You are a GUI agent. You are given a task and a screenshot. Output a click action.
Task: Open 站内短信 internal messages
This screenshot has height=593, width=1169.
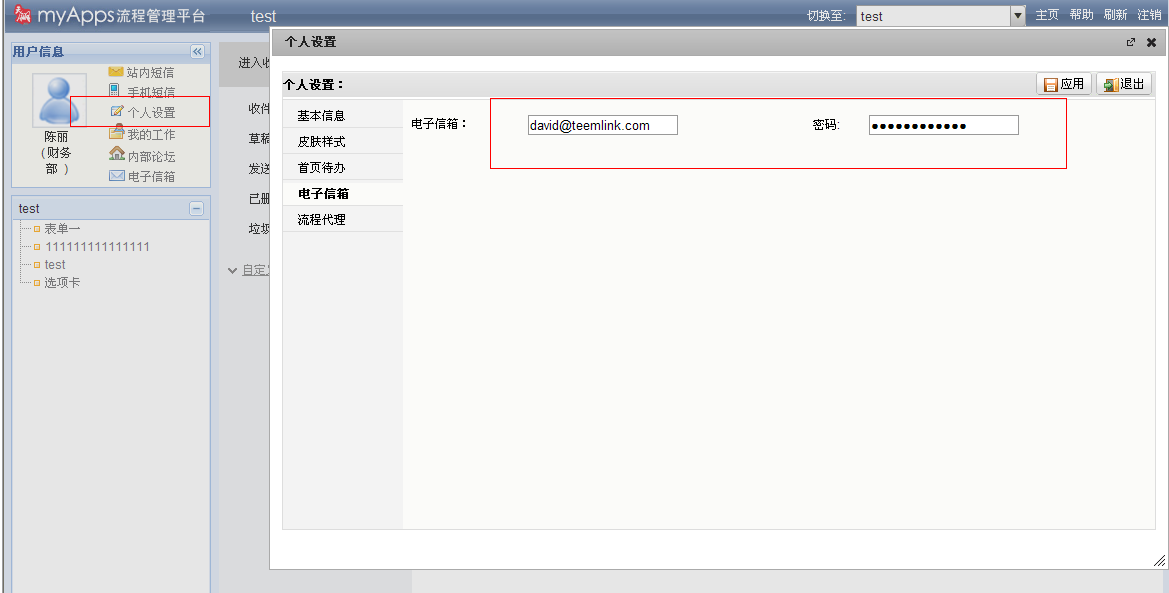point(141,72)
